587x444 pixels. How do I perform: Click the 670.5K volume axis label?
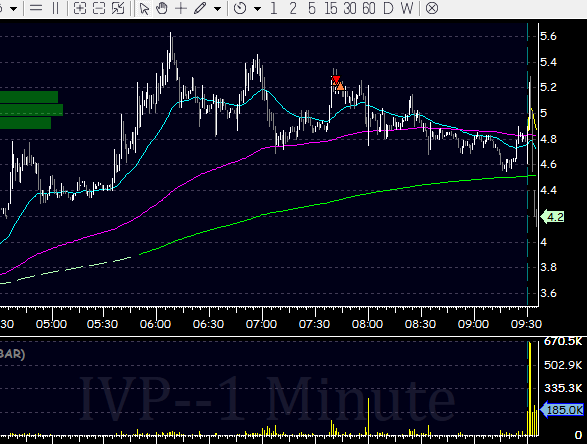point(563,341)
